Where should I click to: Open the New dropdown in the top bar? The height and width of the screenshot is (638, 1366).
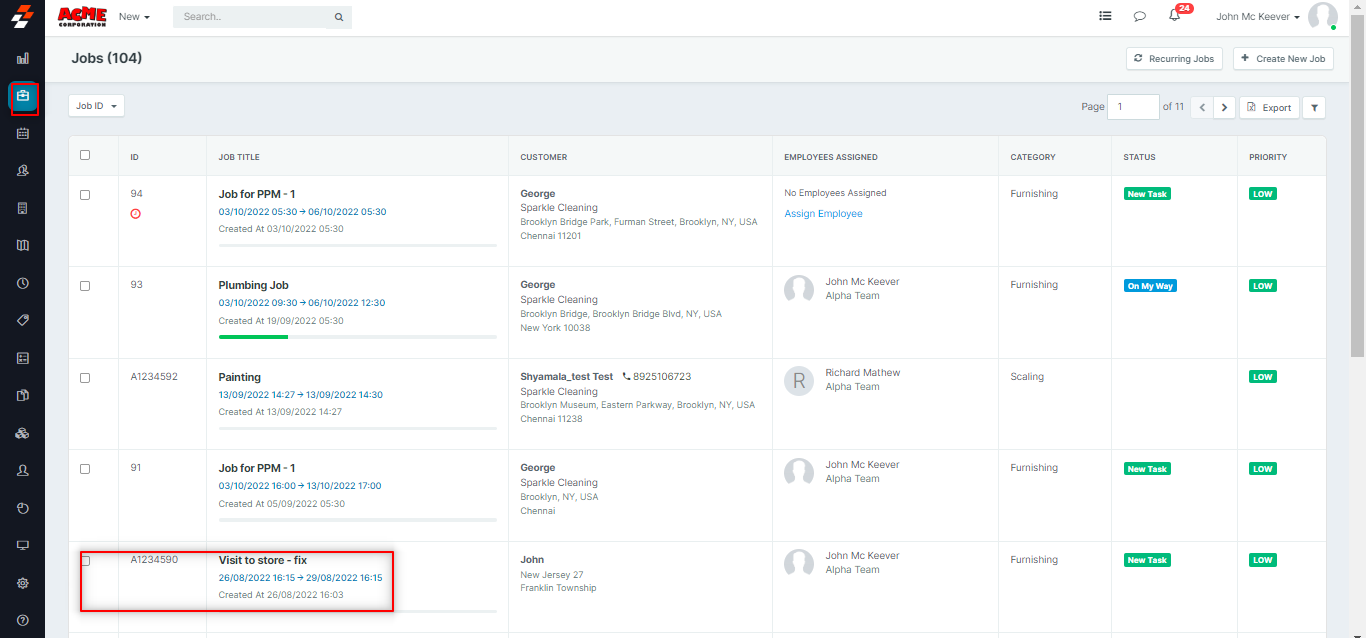134,17
